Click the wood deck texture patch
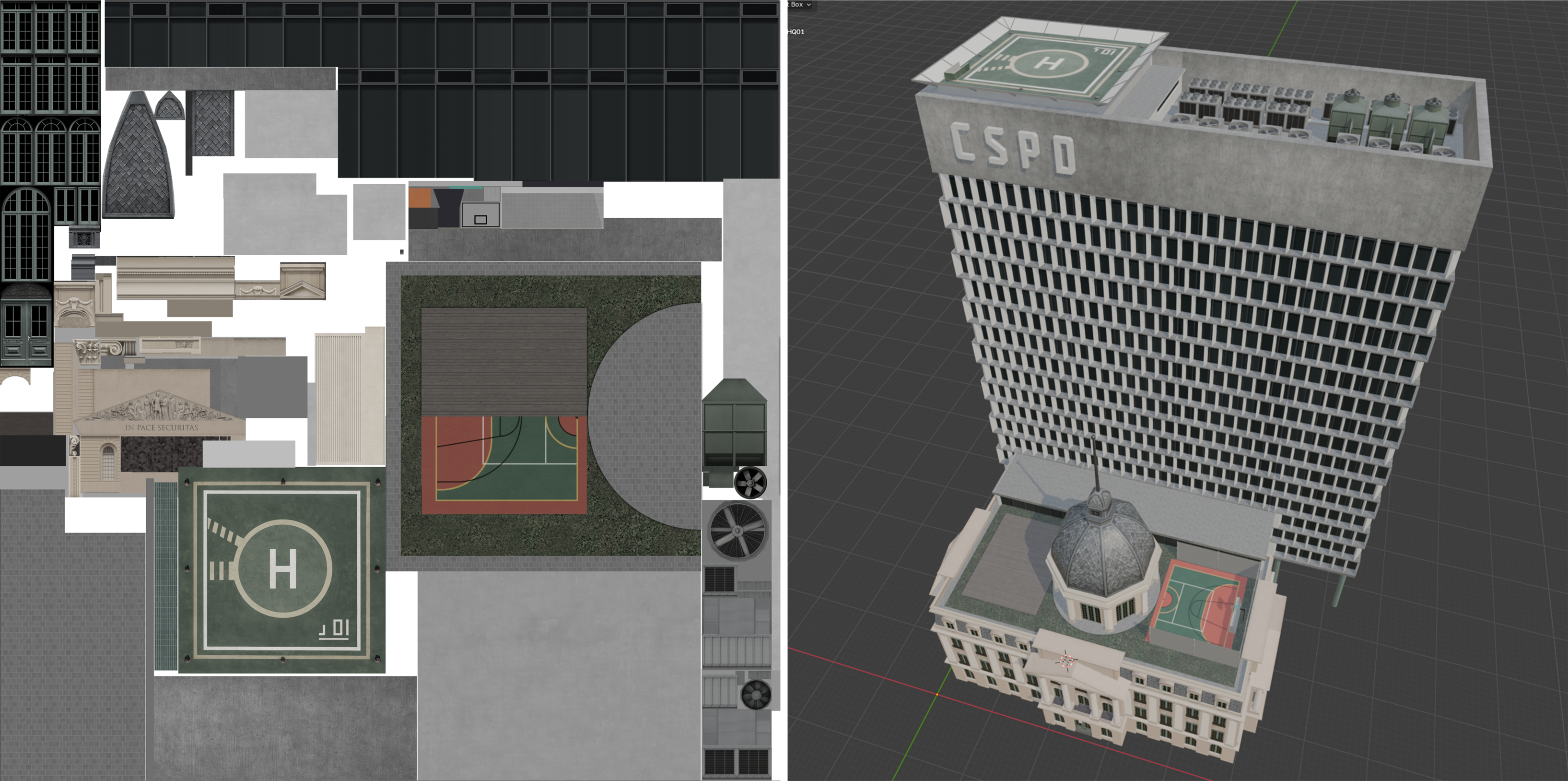Viewport: 1568px width, 781px height. 503,362
